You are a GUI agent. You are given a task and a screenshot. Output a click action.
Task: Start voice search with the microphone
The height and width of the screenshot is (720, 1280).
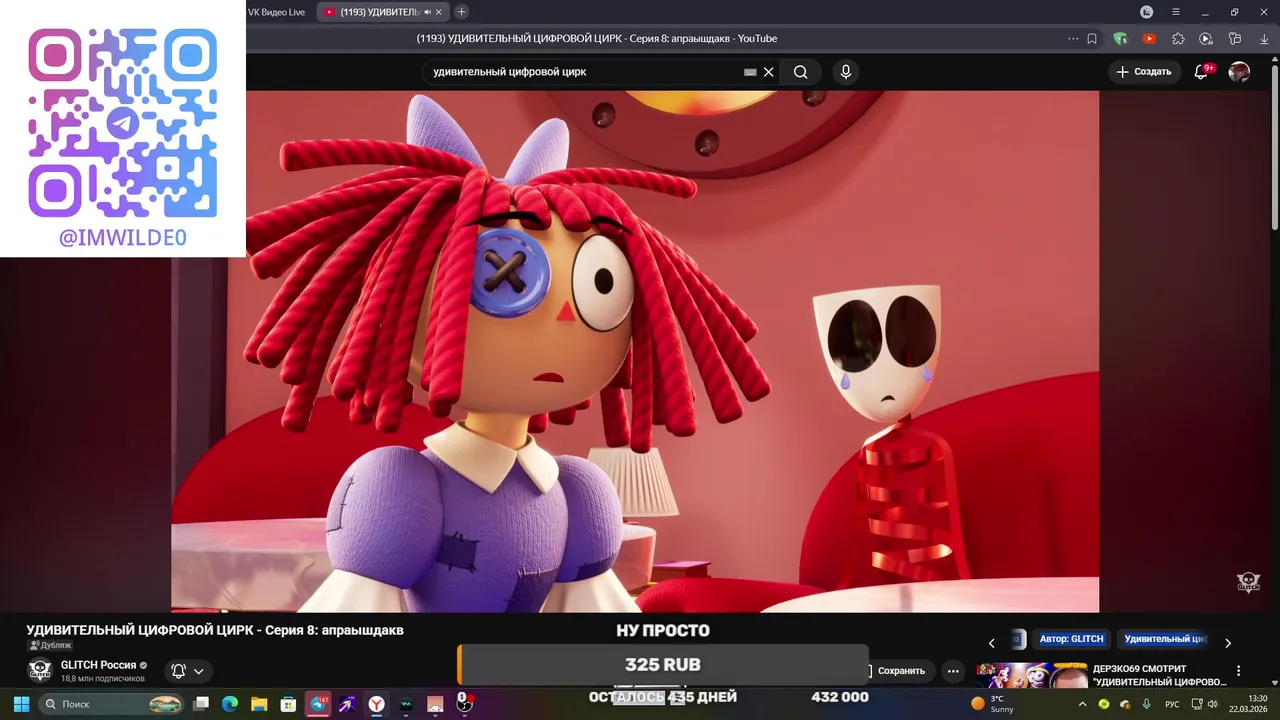(846, 72)
